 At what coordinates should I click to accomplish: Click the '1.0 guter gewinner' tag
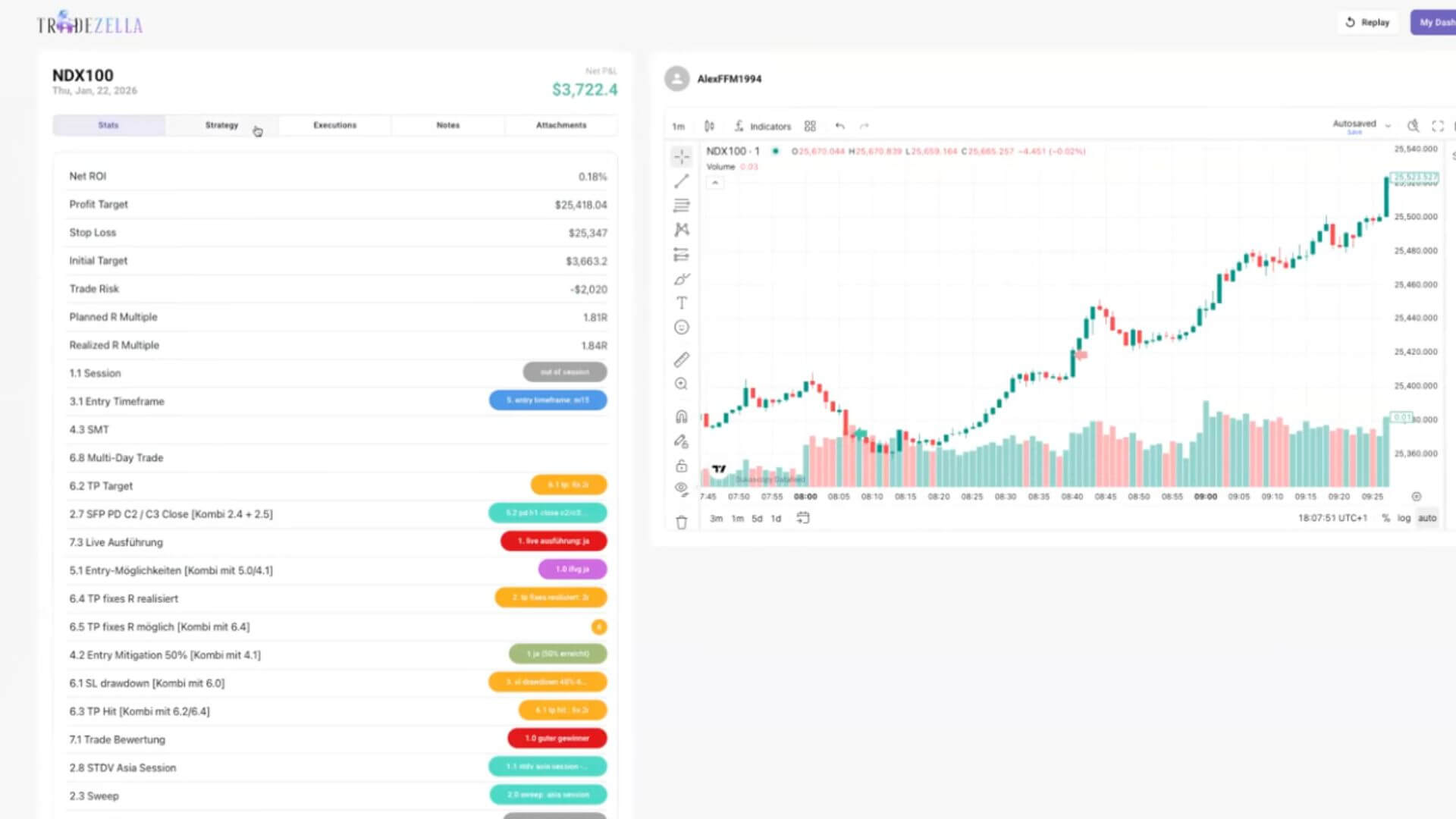point(556,738)
